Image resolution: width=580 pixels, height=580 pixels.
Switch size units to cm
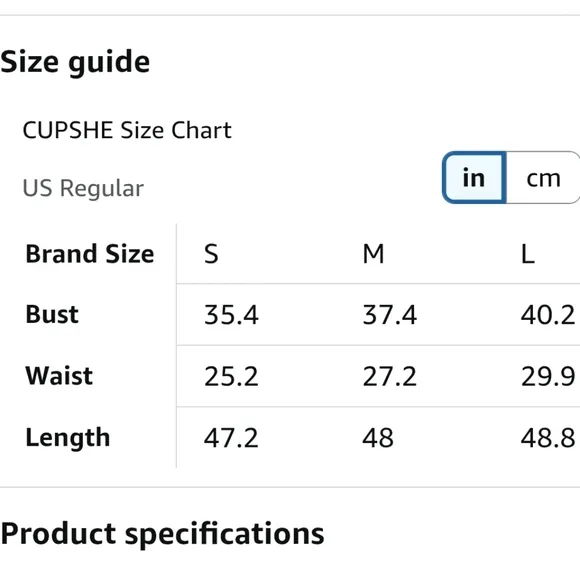point(543,178)
